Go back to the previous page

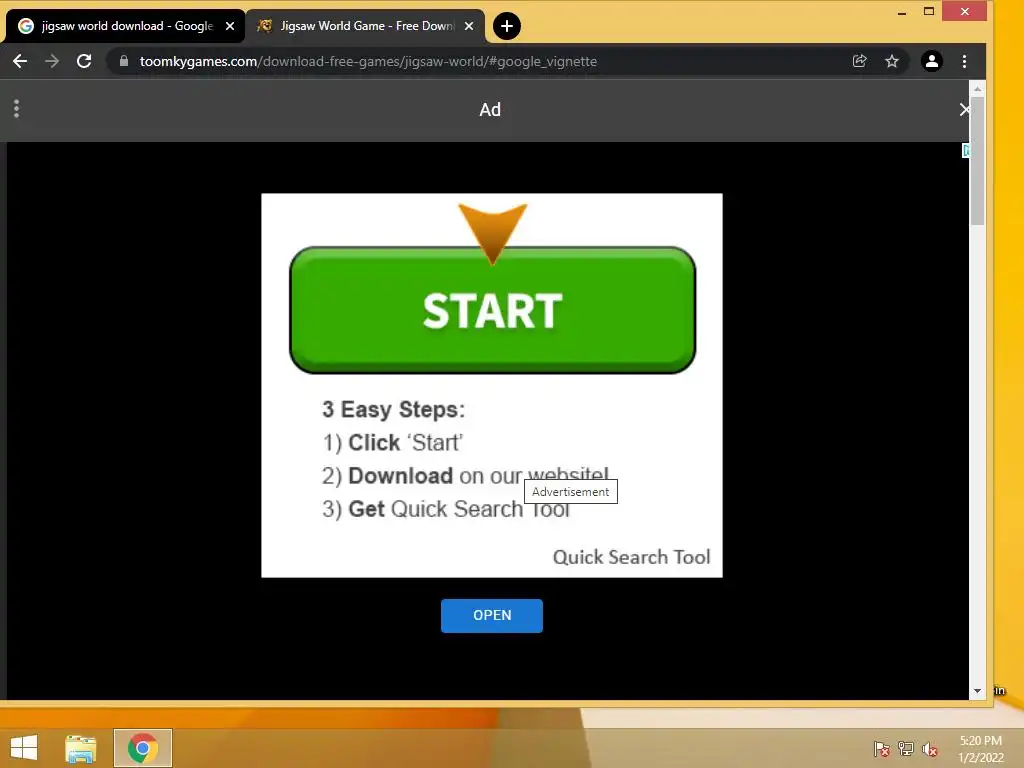coord(20,61)
